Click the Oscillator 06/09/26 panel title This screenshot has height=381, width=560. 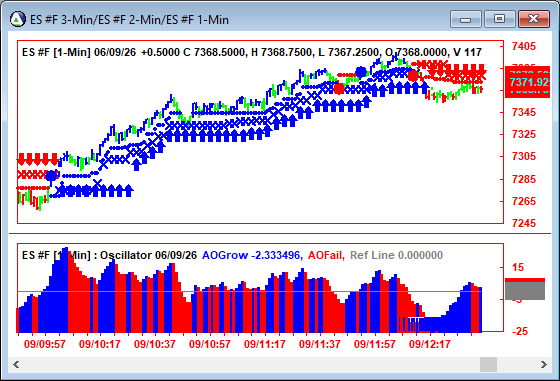tap(109, 255)
